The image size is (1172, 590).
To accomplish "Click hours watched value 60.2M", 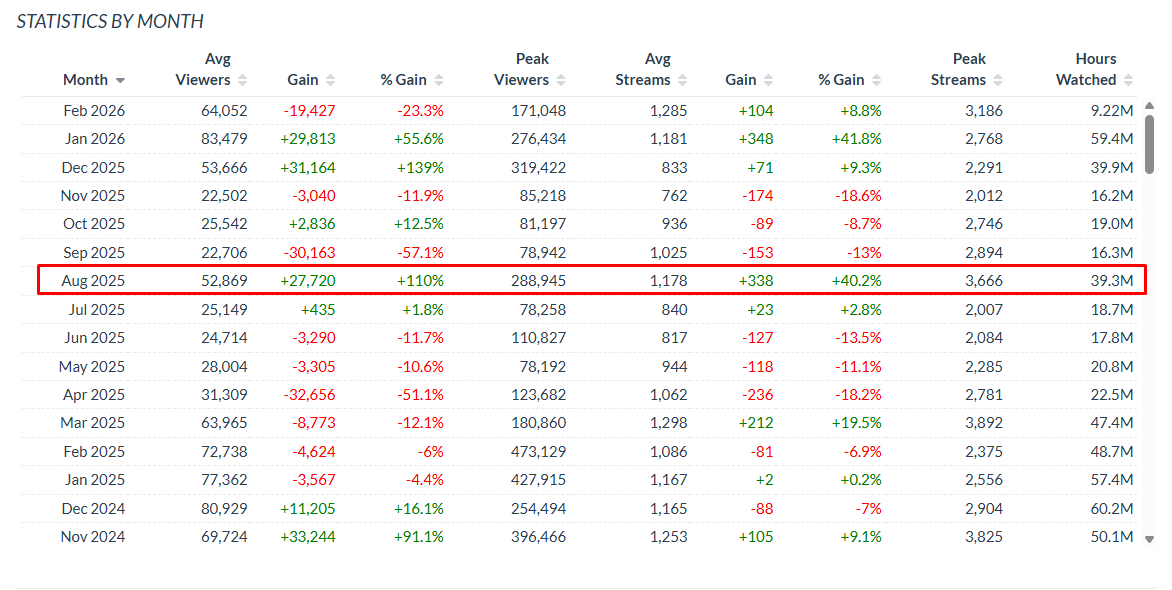I will click(1112, 508).
